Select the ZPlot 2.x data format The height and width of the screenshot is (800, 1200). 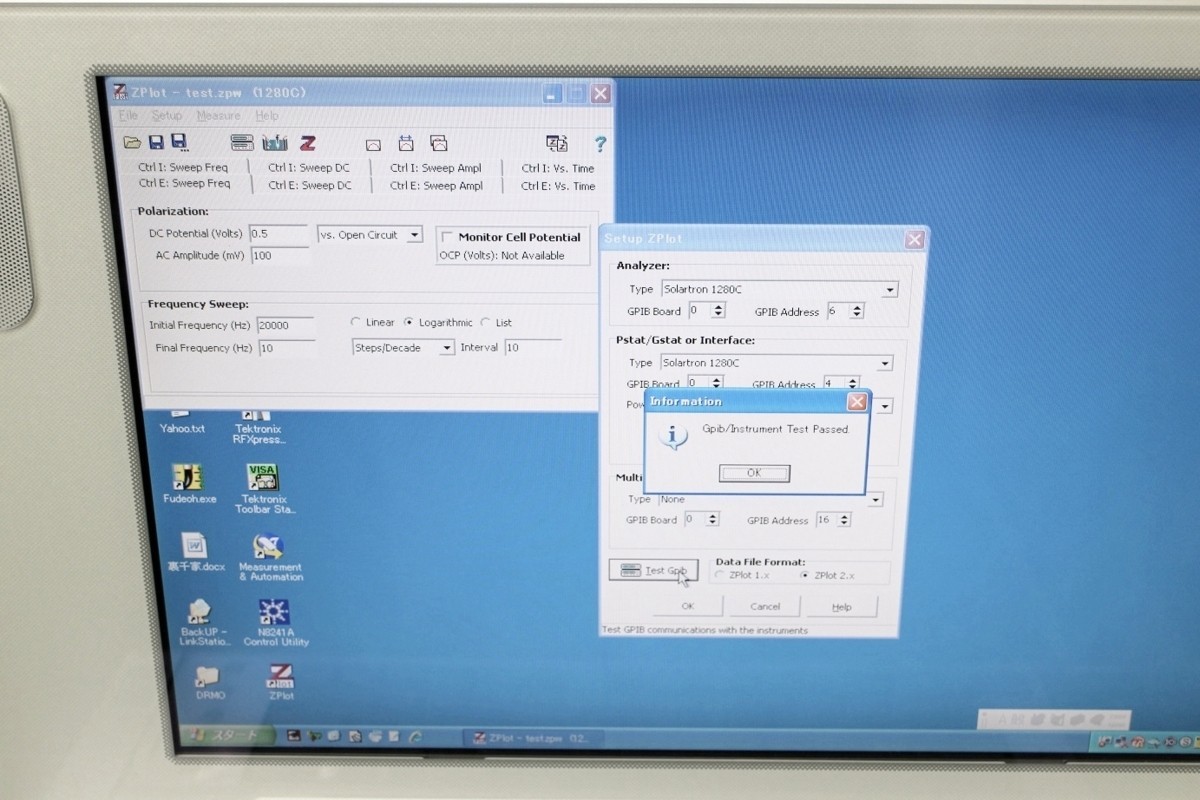[805, 576]
